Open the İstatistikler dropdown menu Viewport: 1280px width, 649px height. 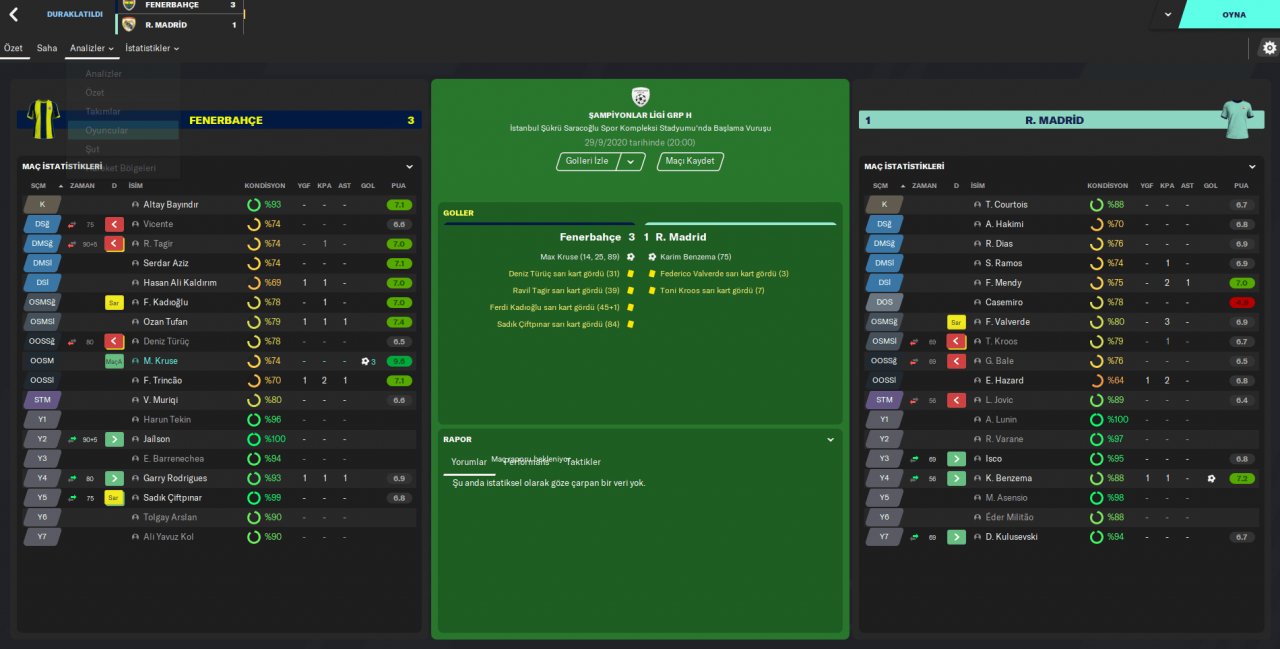coord(152,48)
